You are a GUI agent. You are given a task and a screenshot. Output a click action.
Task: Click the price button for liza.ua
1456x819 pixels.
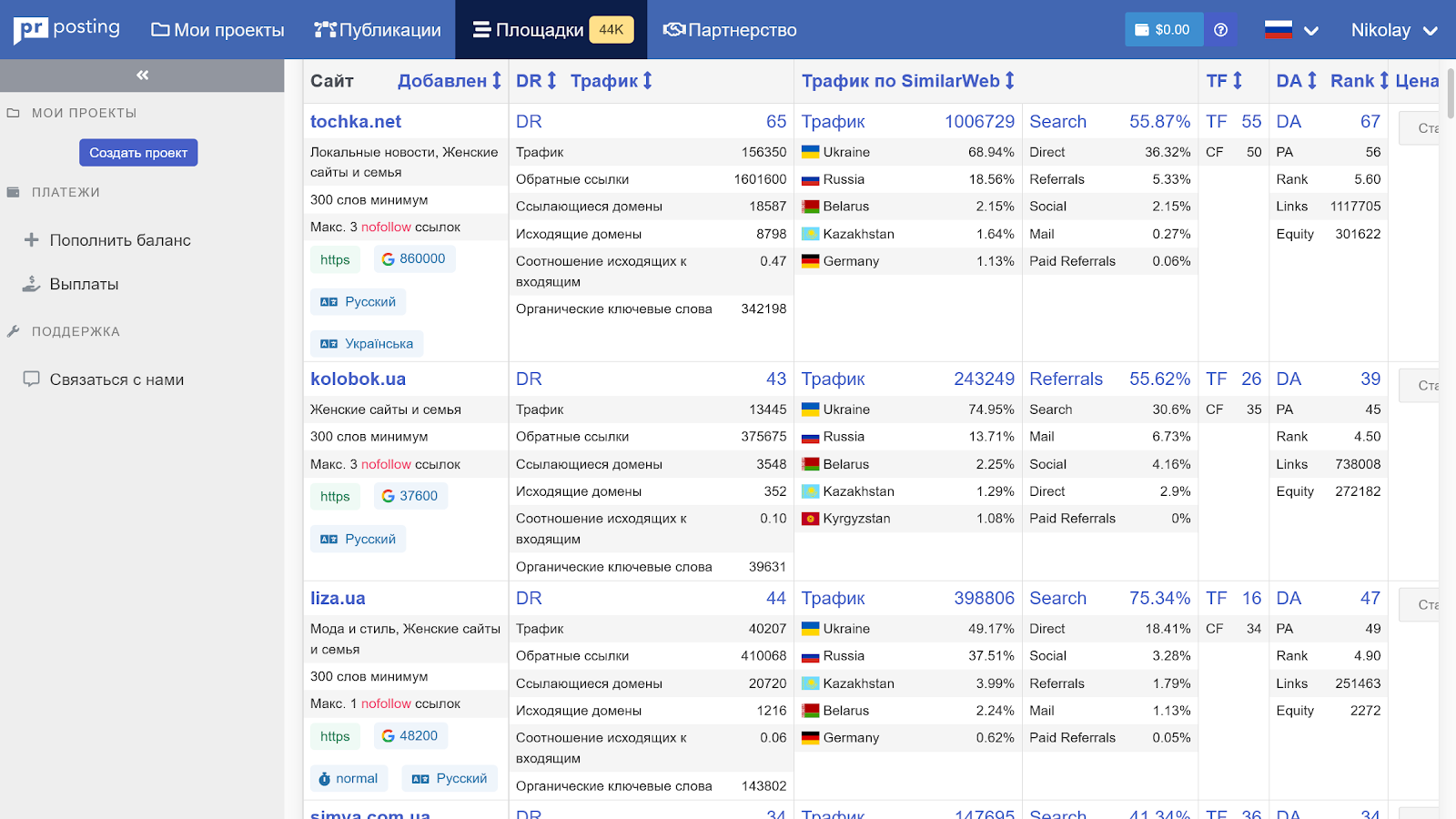click(x=1419, y=605)
